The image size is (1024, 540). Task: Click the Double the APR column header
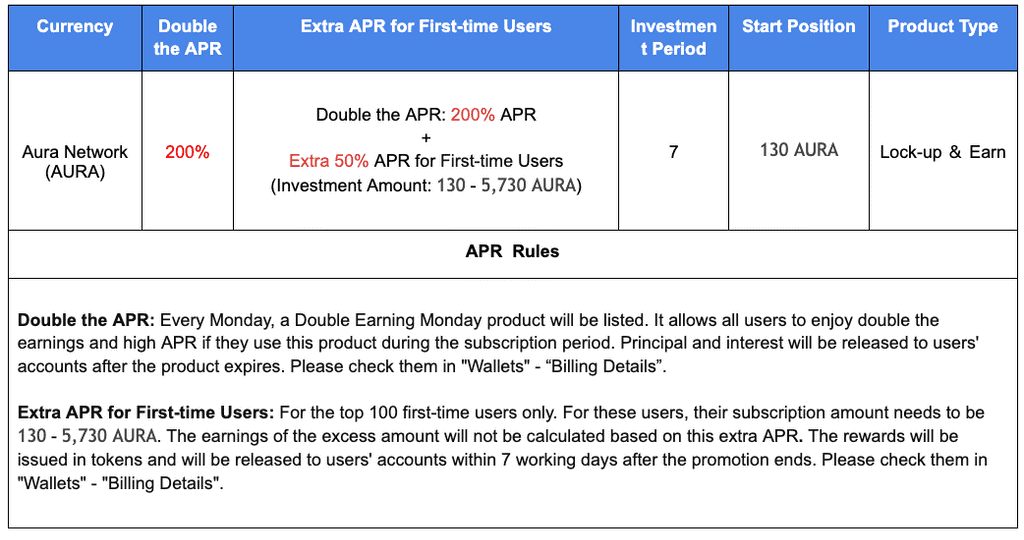click(x=187, y=37)
